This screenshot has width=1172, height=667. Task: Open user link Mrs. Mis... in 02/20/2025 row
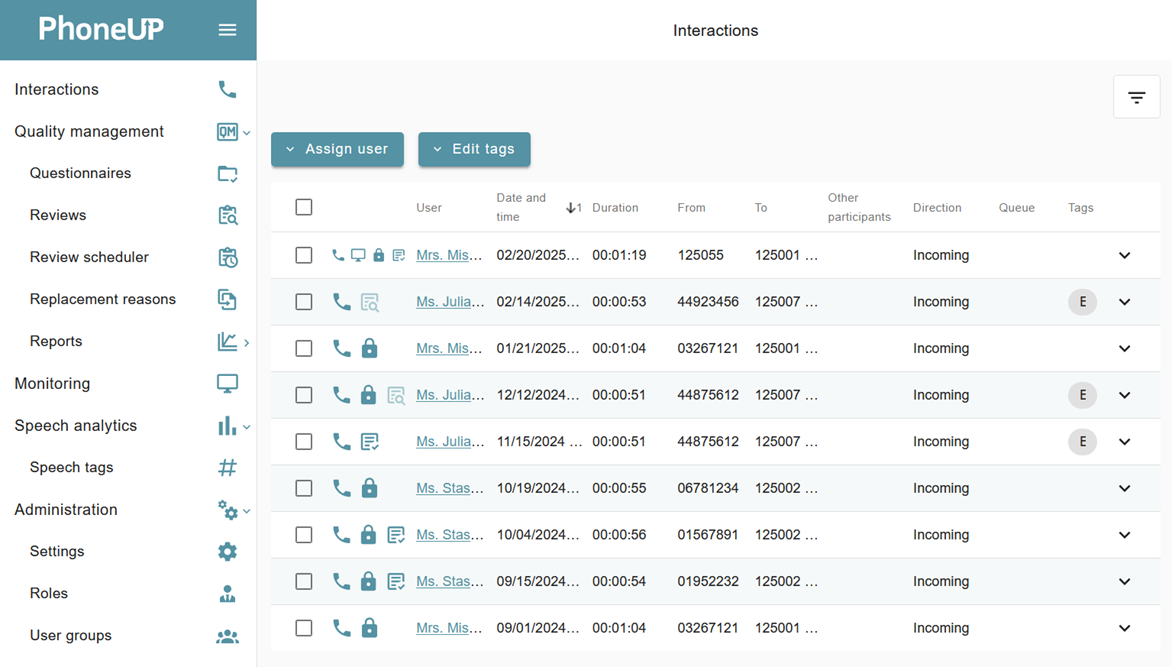coord(449,255)
